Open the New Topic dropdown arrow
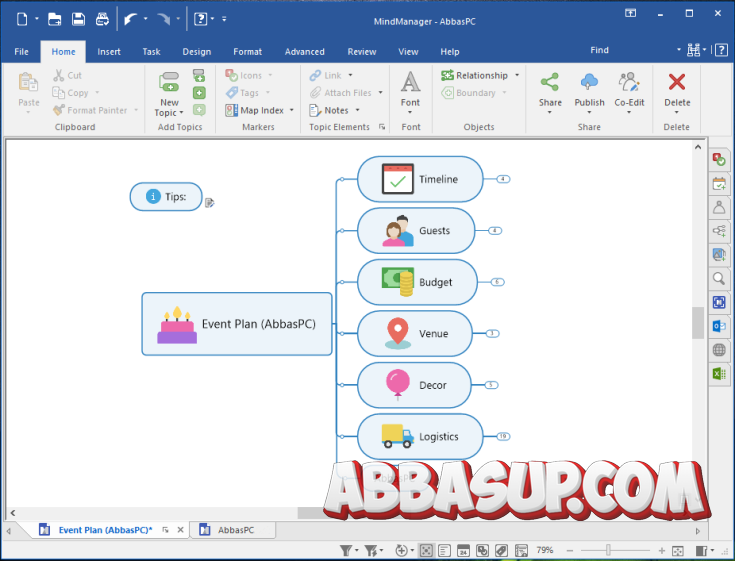 click(181, 113)
